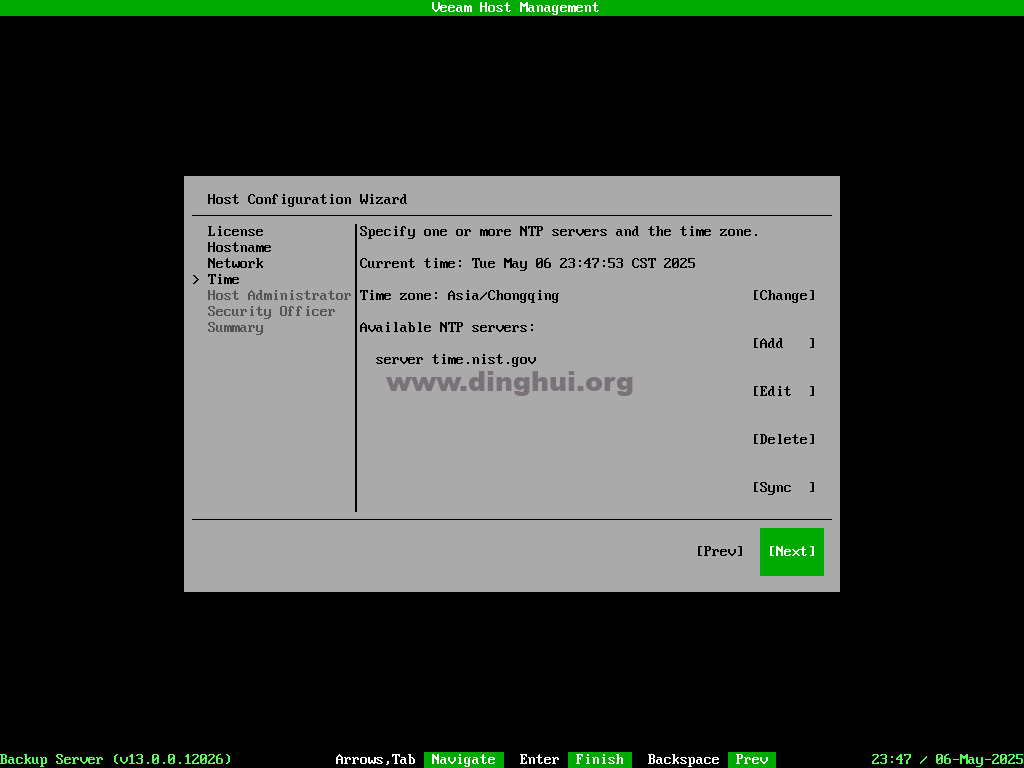Click the Backup Server version text
Image resolution: width=1024 pixels, height=768 pixels.
coord(116,760)
